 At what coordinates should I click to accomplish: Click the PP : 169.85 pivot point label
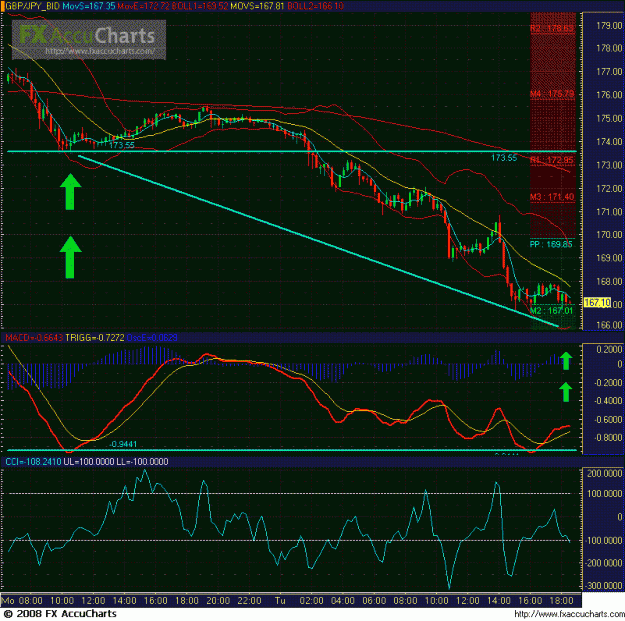pos(551,244)
